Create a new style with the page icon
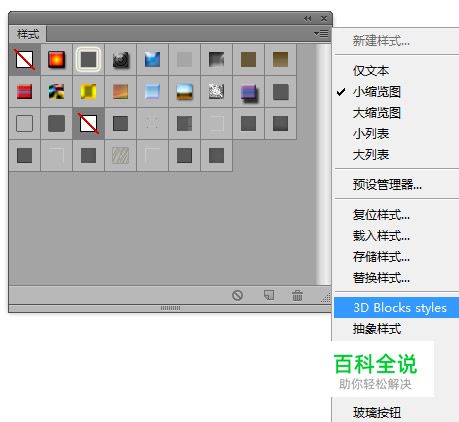The image size is (459, 422). (269, 295)
